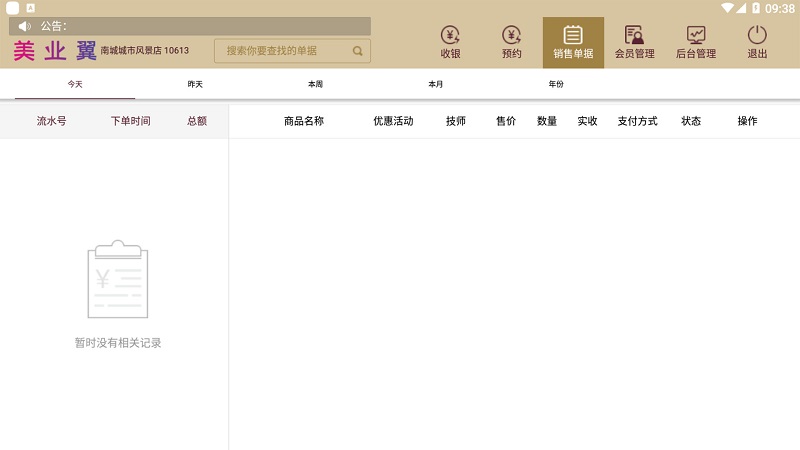Tap the Wi-Fi status icon
Screen dimensions: 800x450
pos(727,8)
